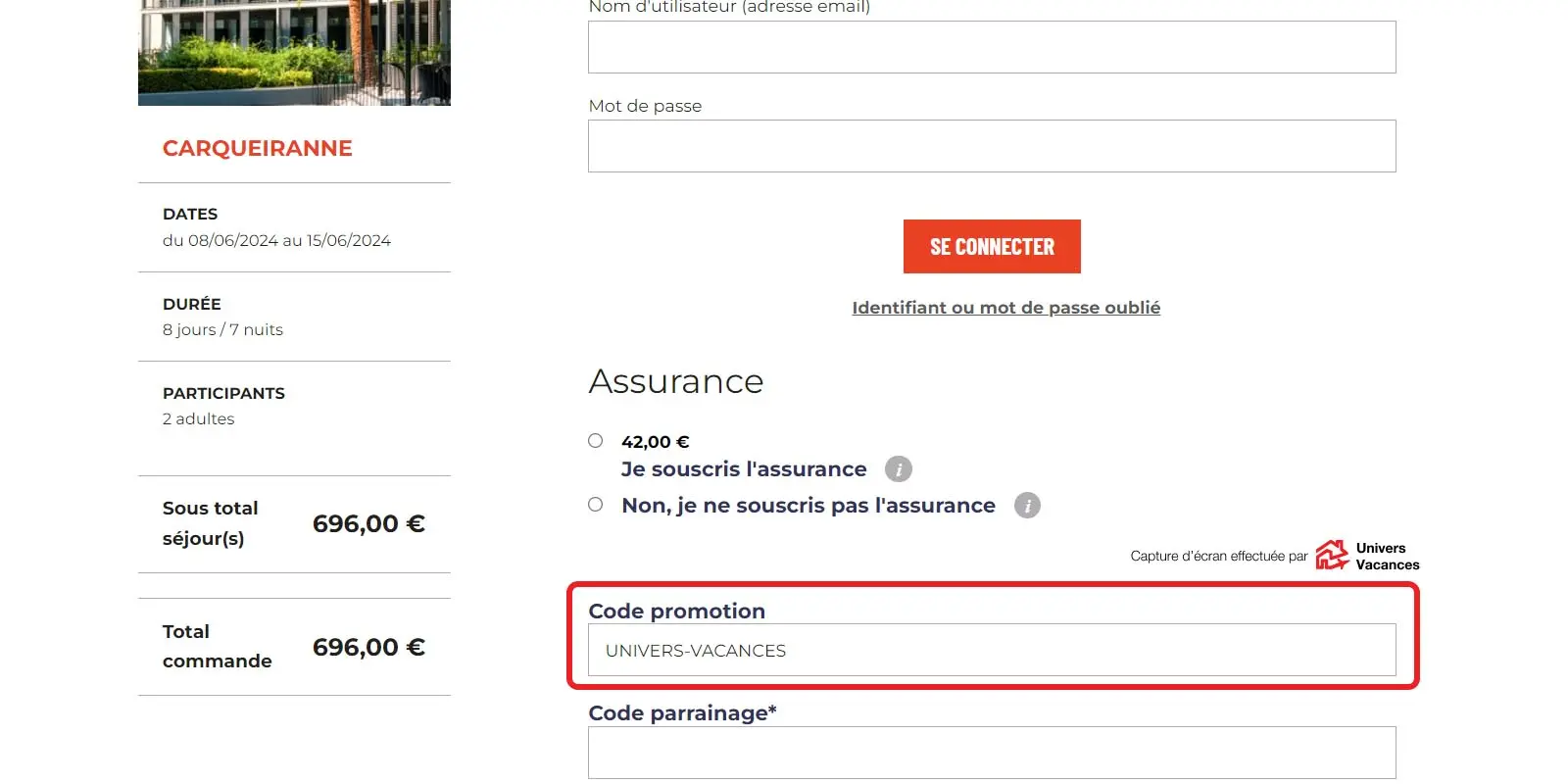Click the "Non, je ne souscris pas l'assurance" label
The image size is (1568, 784).
pos(808,506)
